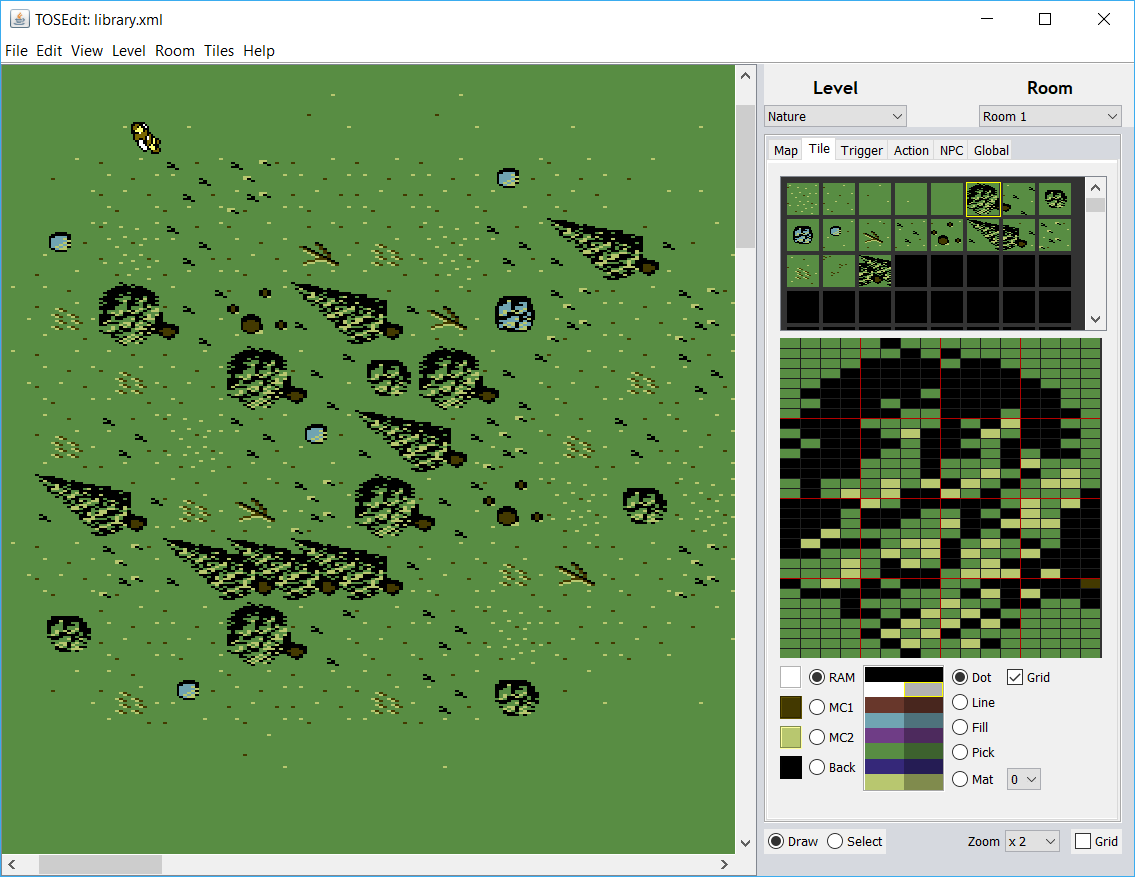
Task: Click the dark brown MC1 color swatch
Action: (790, 707)
